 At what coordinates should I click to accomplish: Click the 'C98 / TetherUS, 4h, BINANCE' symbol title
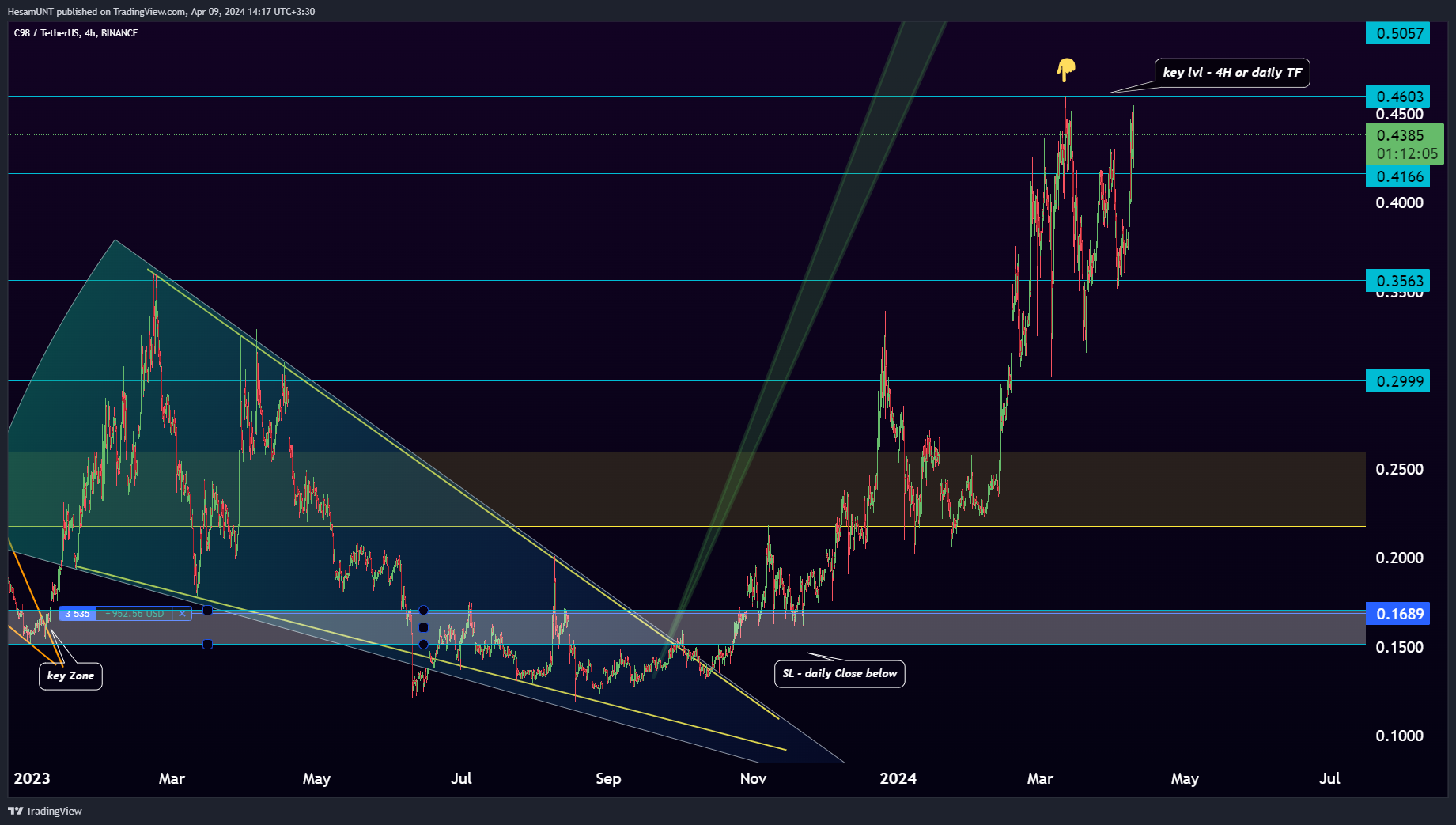click(76, 33)
